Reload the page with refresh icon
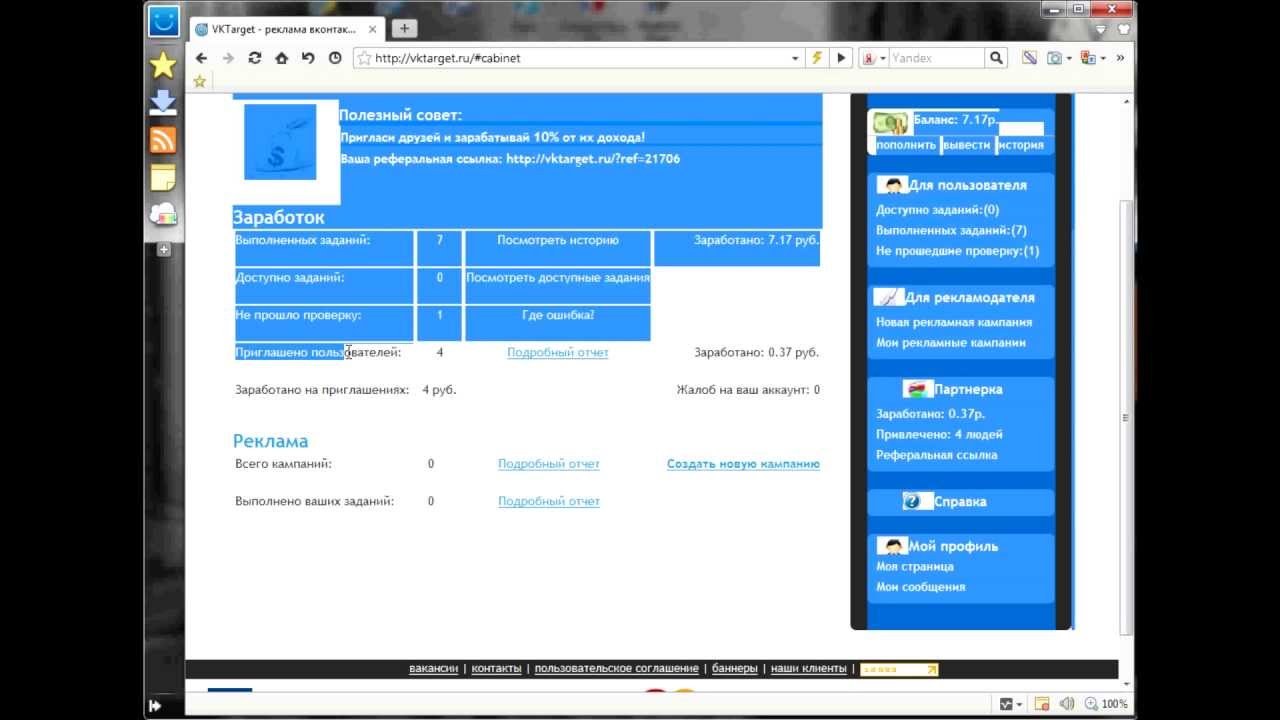 pos(255,58)
